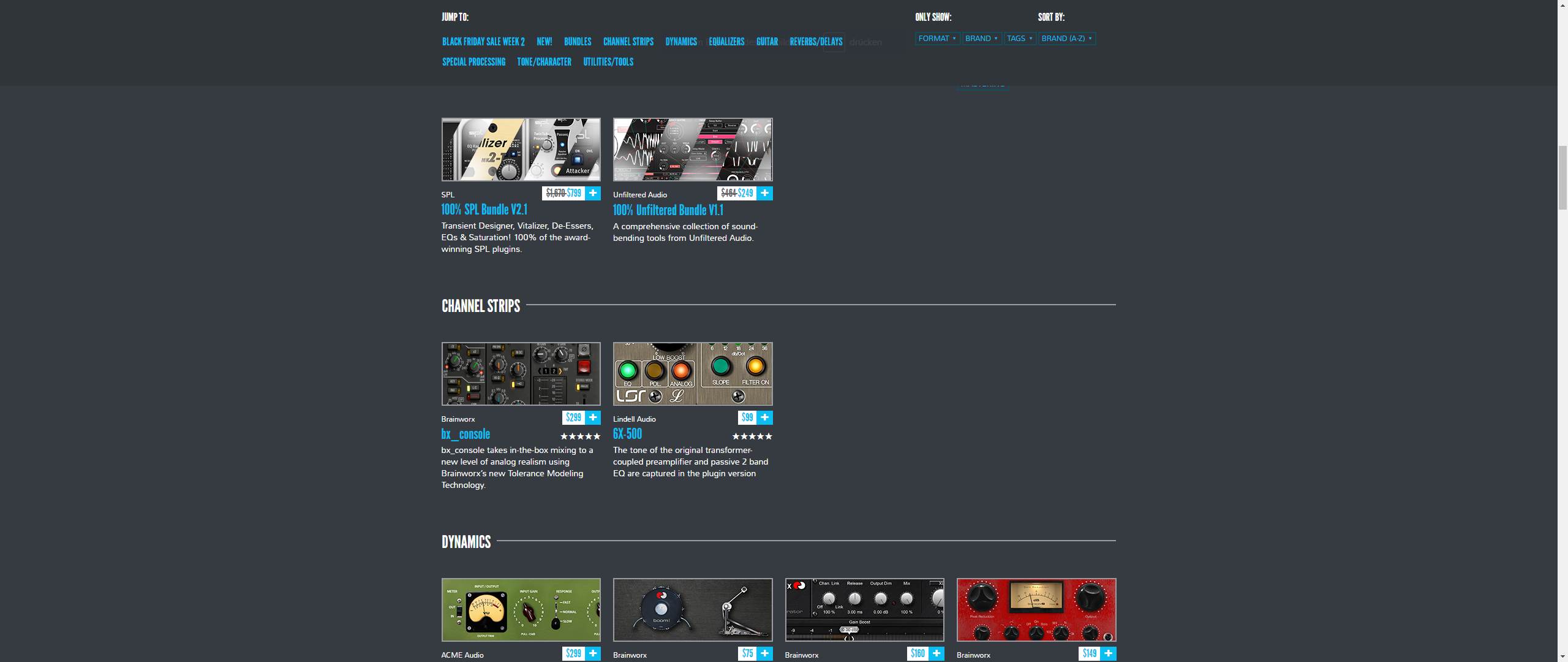
Task: Change the BRAND (A-Z) sort order dropdown
Action: [1066, 39]
